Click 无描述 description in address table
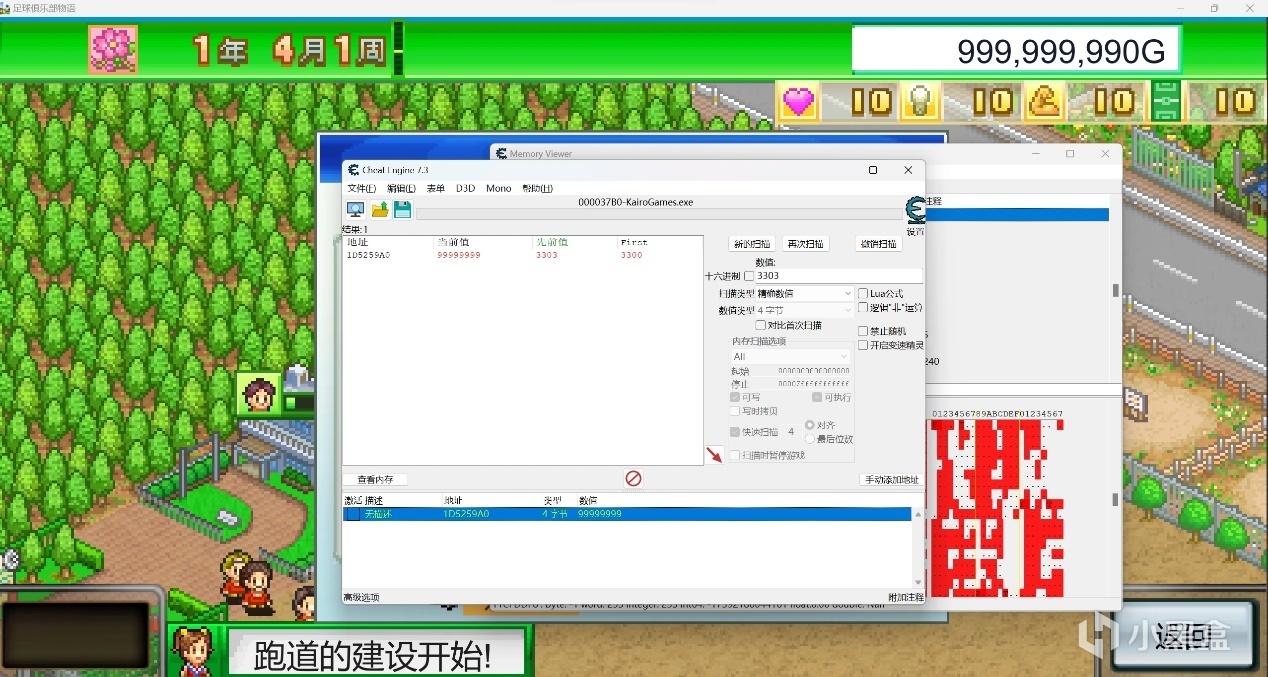The image size is (1268, 677). (x=378, y=514)
